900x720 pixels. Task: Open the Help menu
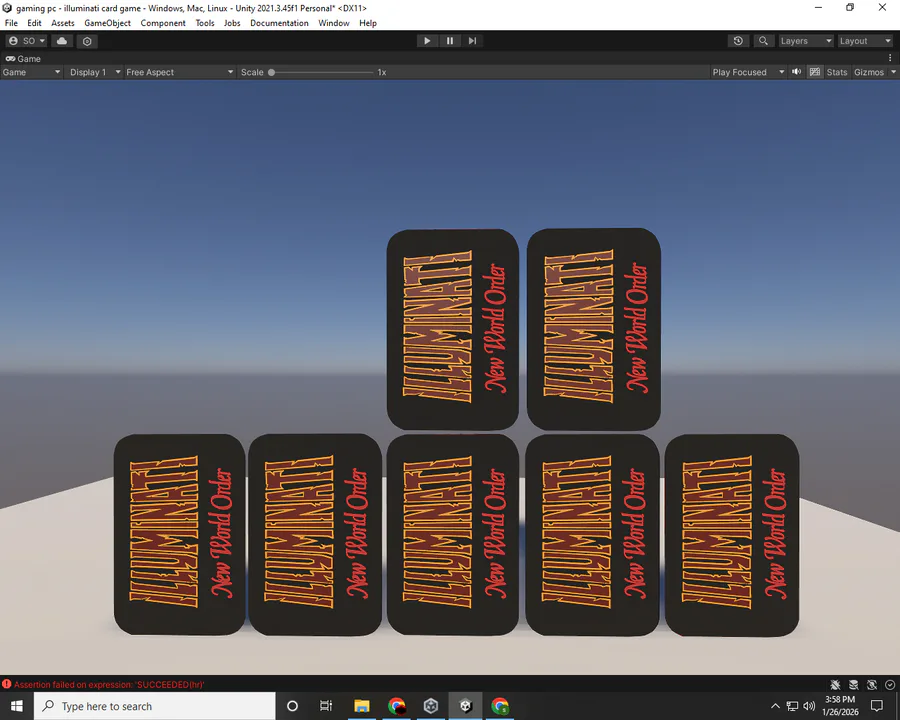tap(368, 23)
